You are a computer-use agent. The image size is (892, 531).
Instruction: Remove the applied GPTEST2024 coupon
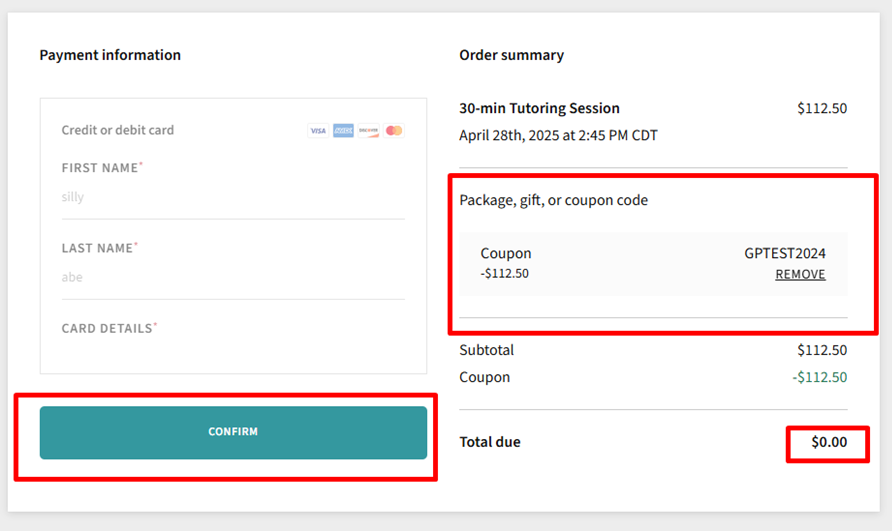800,274
